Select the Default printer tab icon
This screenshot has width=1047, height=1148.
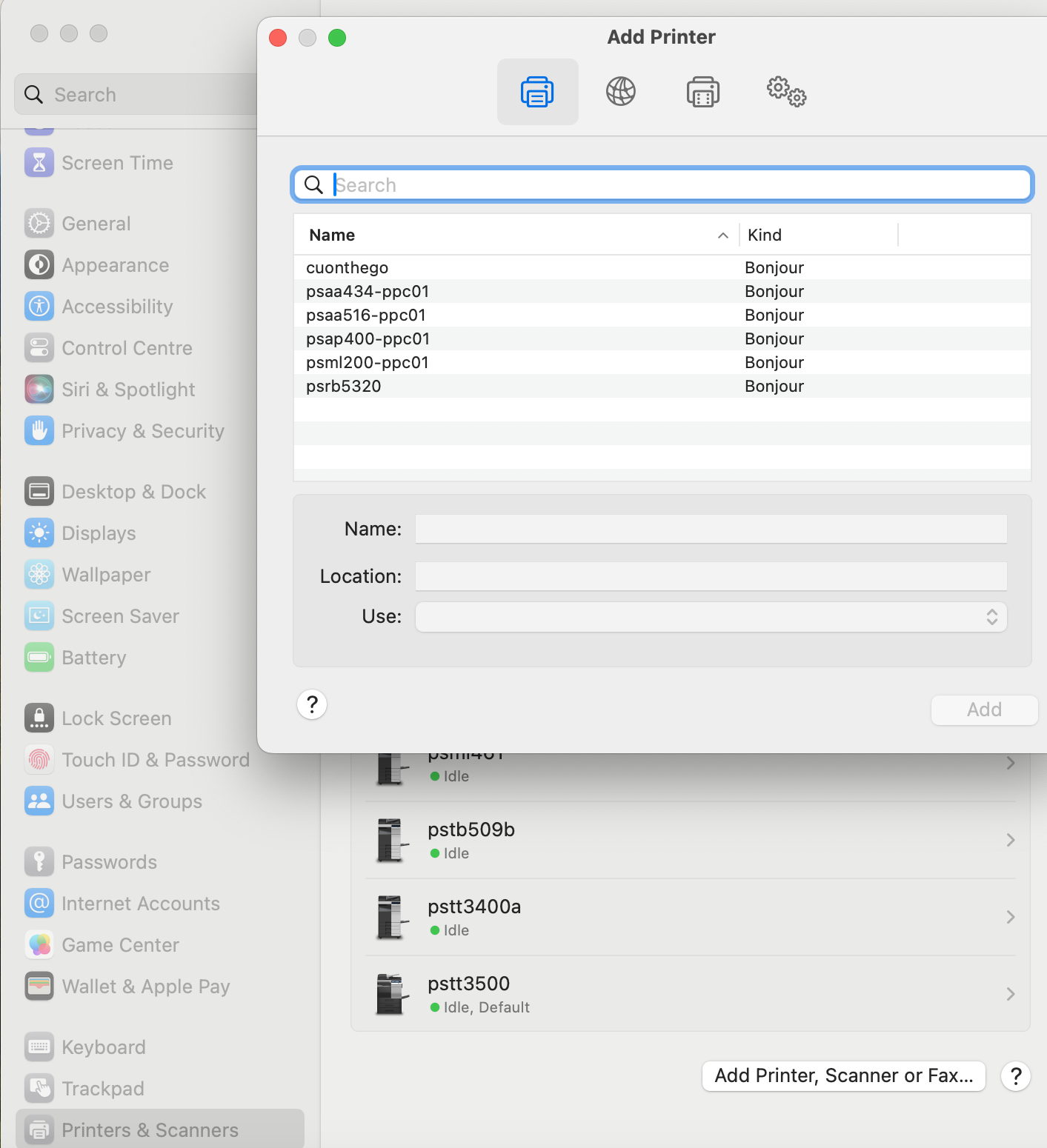pyautogui.click(x=537, y=92)
